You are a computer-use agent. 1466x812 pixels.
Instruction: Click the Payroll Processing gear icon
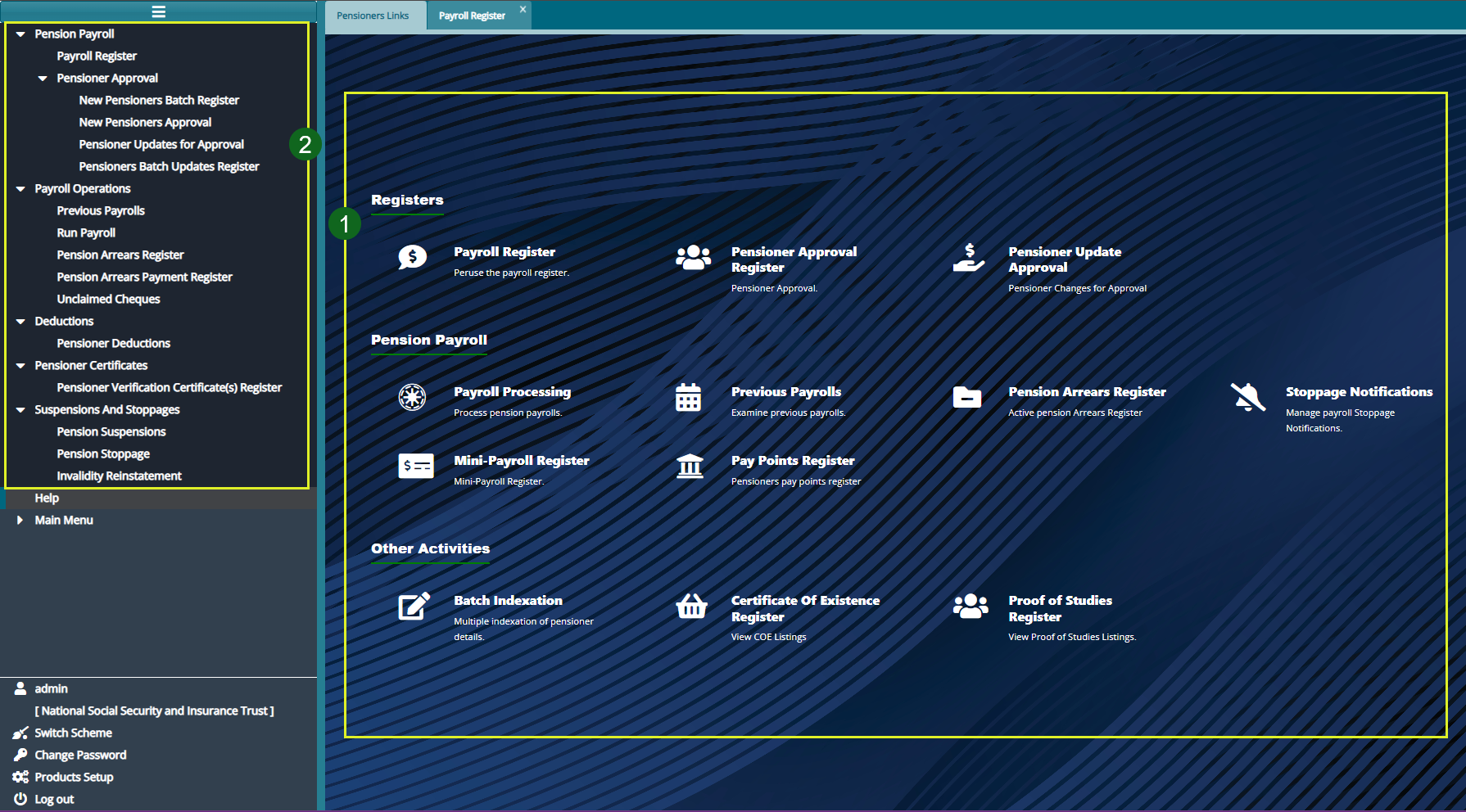(x=412, y=397)
